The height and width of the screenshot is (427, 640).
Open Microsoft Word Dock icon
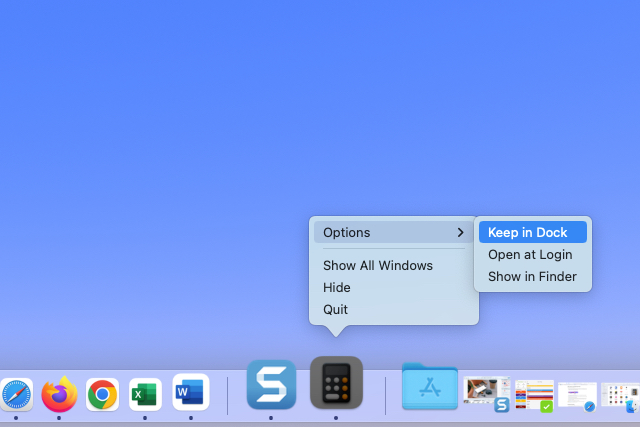(191, 392)
